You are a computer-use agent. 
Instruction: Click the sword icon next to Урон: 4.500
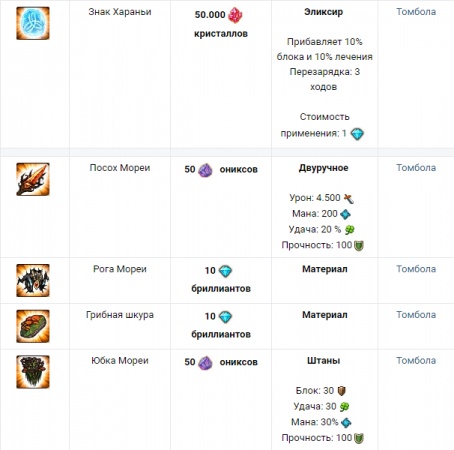349,199
